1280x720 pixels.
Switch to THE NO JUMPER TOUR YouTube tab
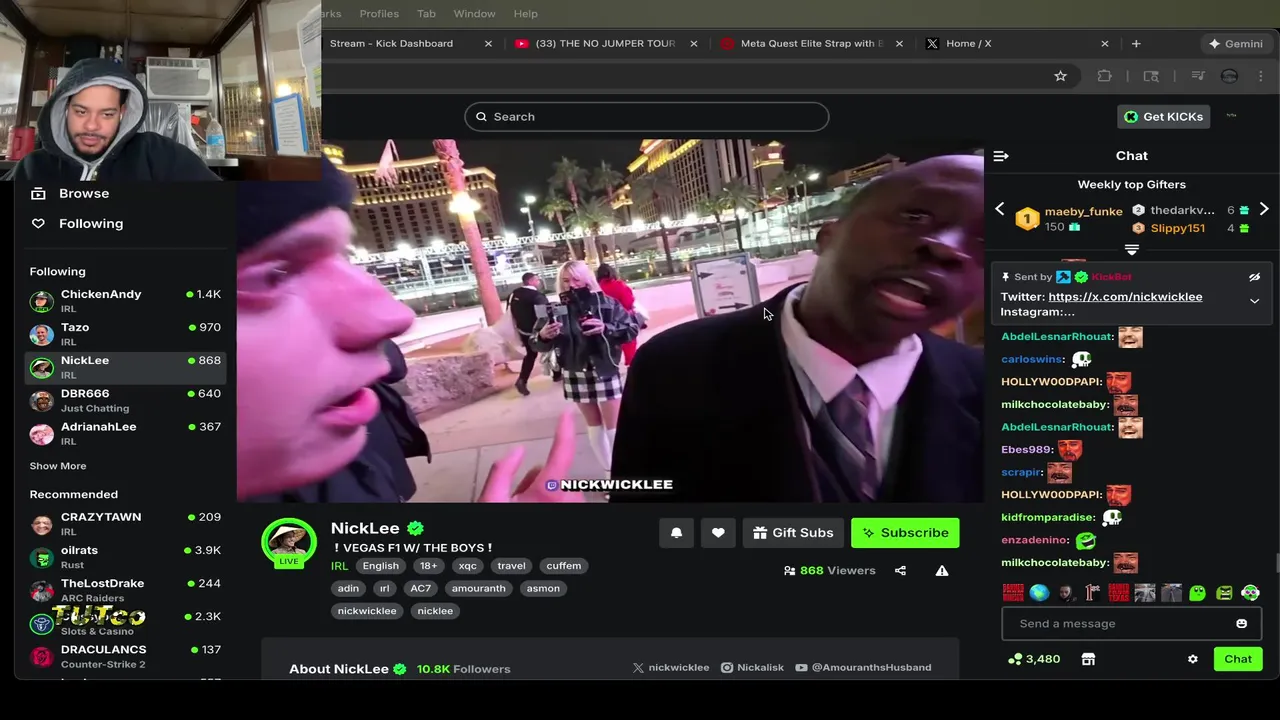pos(605,44)
